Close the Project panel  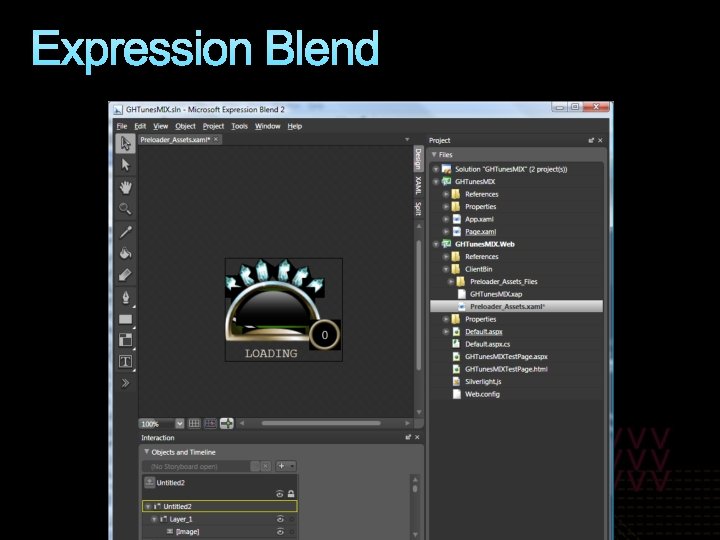tap(600, 141)
